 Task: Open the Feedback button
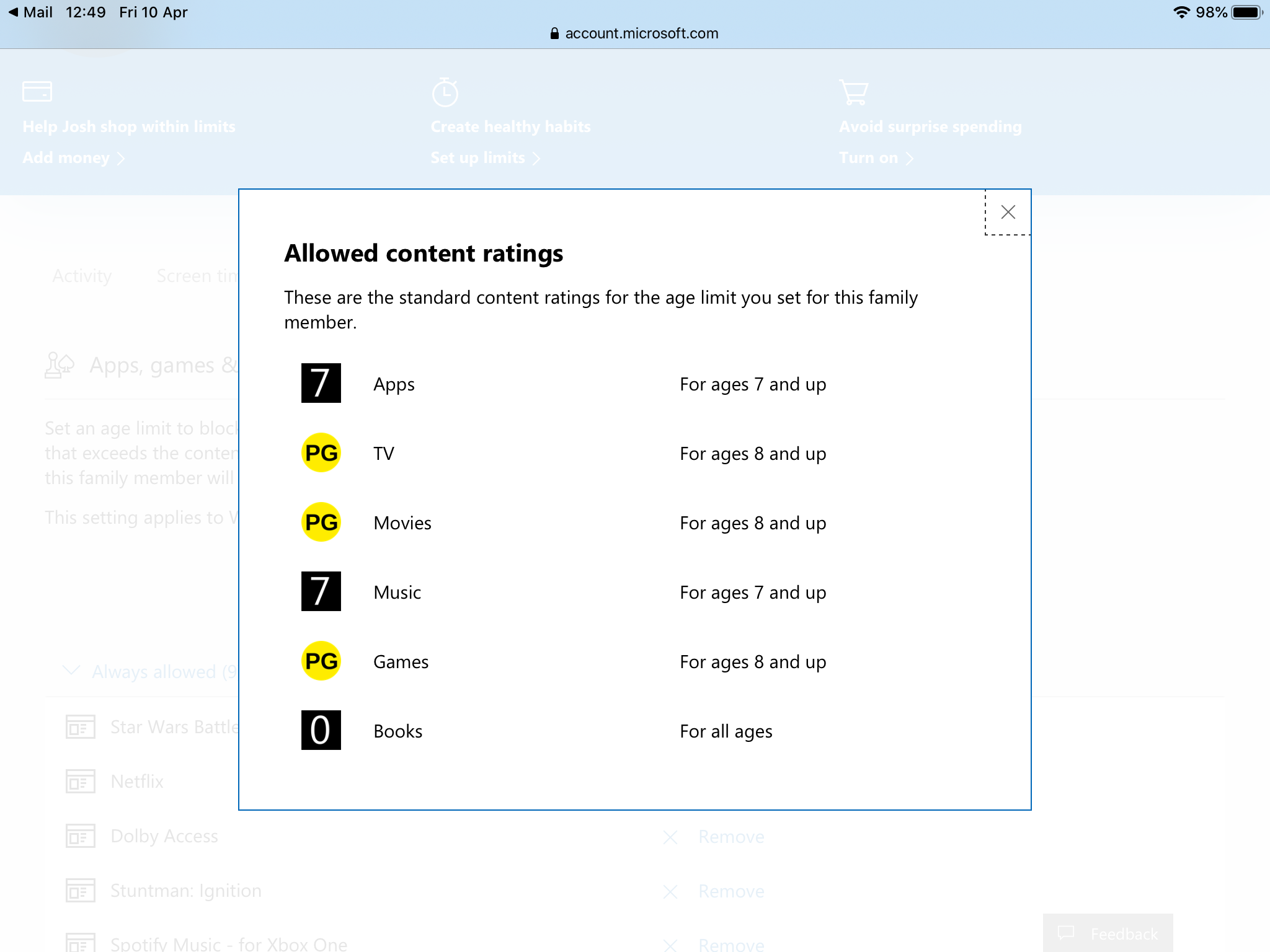1108,933
